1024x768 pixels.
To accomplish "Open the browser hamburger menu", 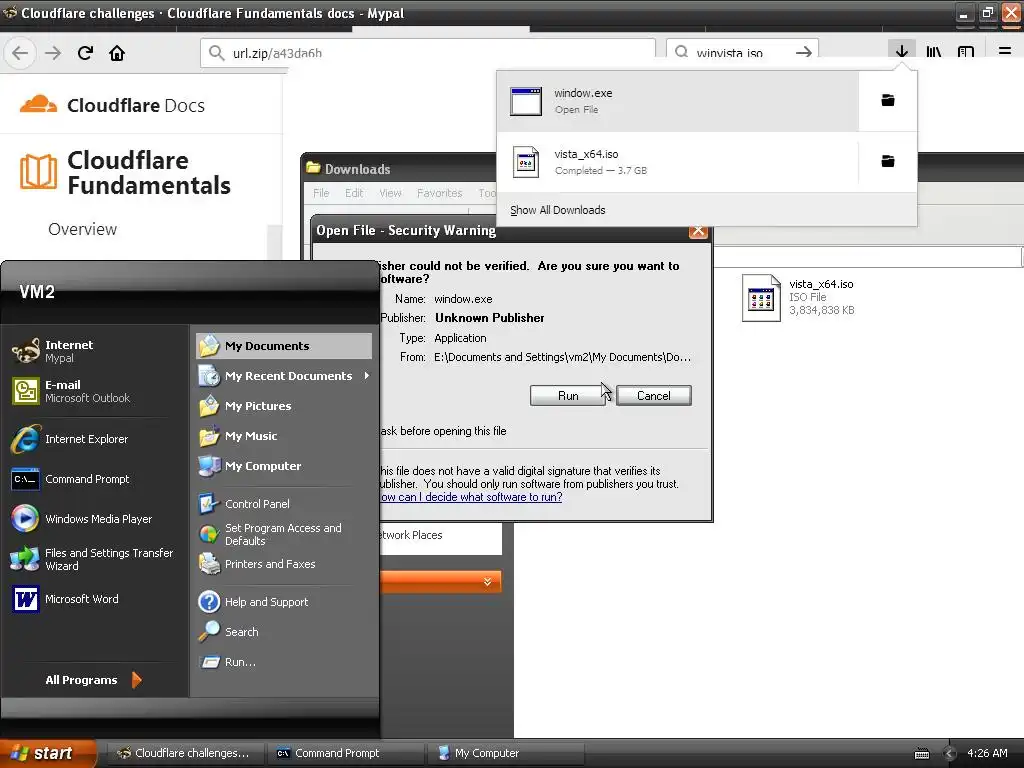I will point(1005,52).
